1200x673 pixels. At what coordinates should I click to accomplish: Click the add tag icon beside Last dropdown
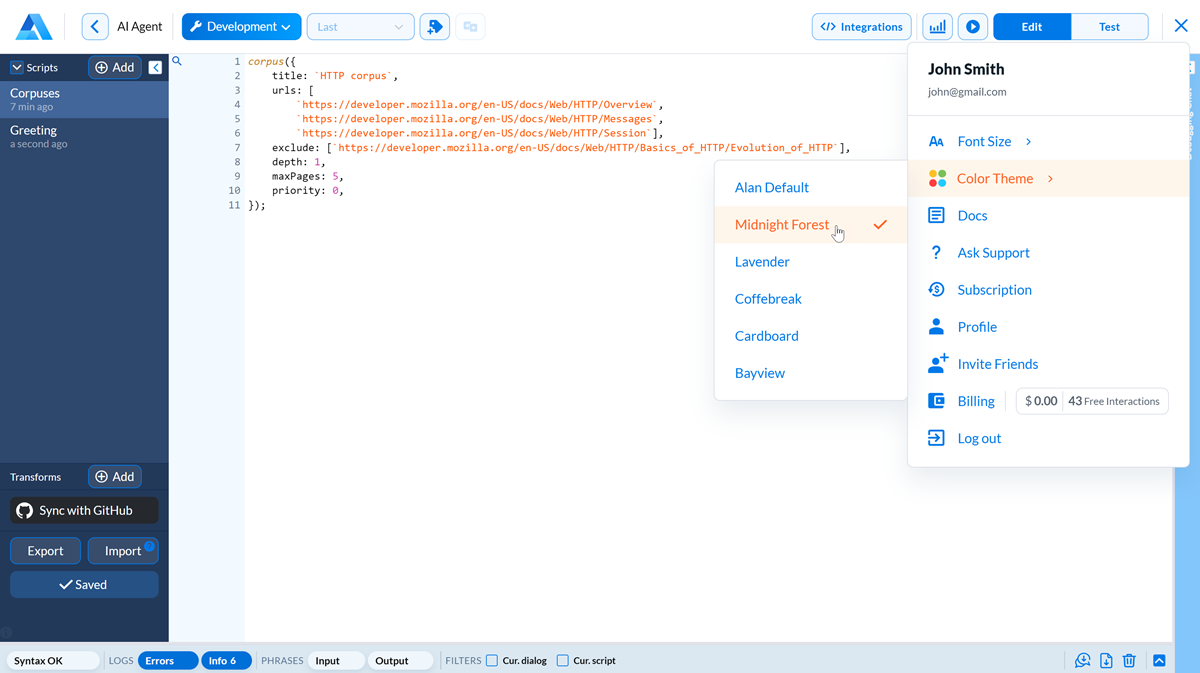(434, 27)
